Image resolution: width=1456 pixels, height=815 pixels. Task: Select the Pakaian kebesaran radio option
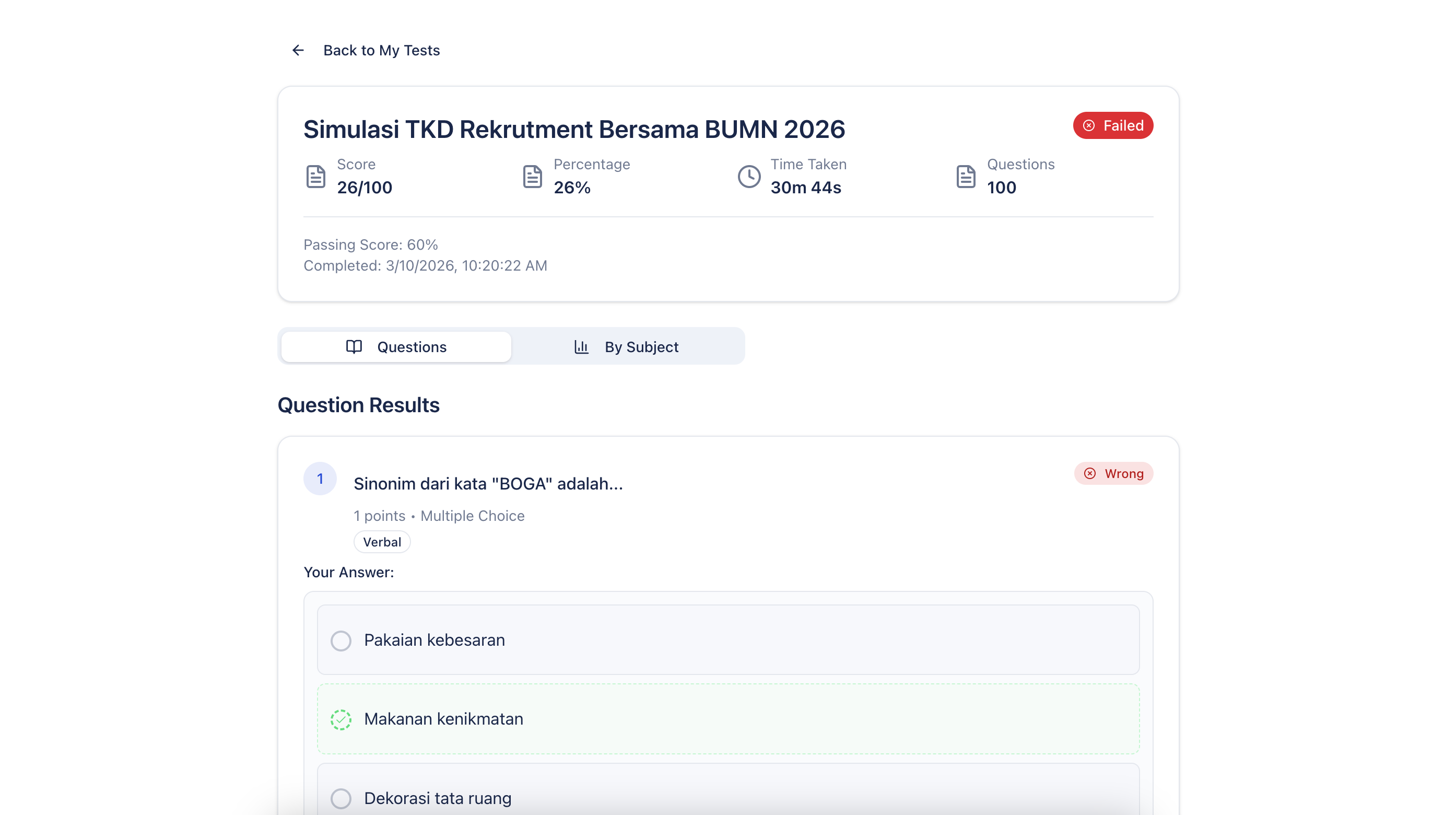click(341, 640)
